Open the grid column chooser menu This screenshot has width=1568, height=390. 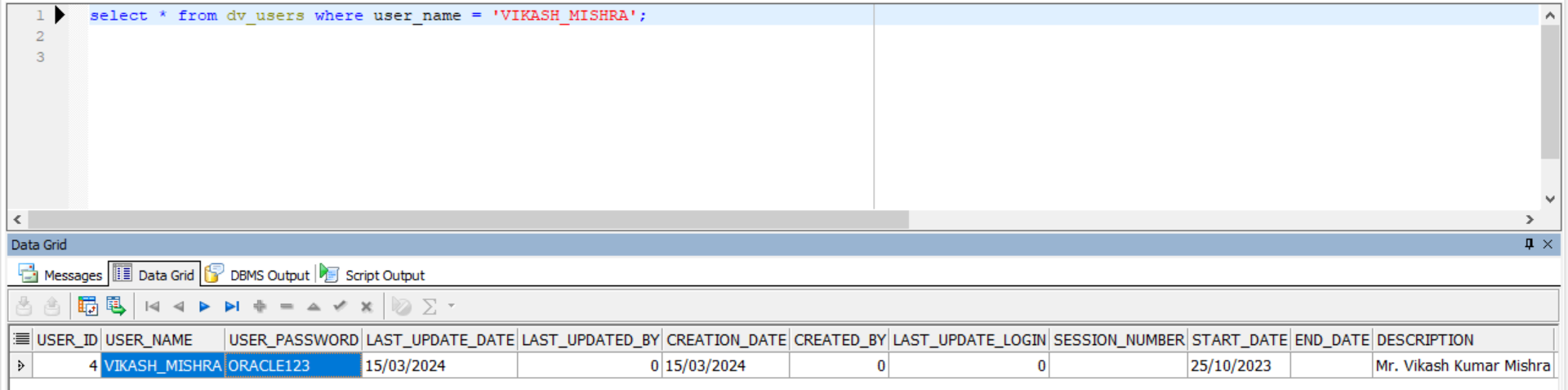point(22,339)
